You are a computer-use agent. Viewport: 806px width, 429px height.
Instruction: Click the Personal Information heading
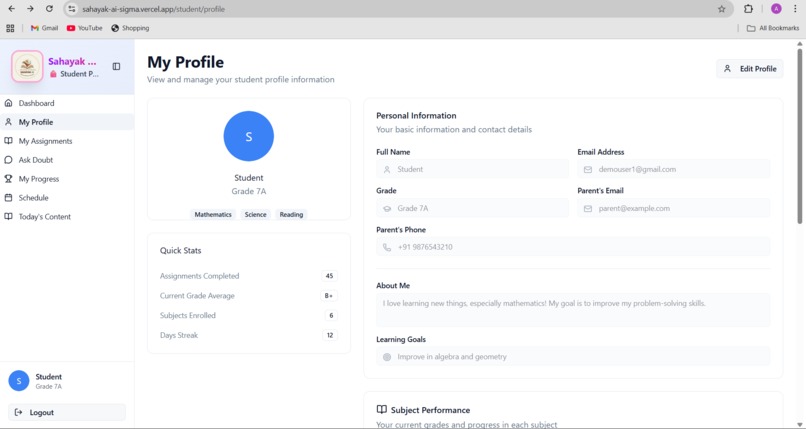[x=416, y=116]
